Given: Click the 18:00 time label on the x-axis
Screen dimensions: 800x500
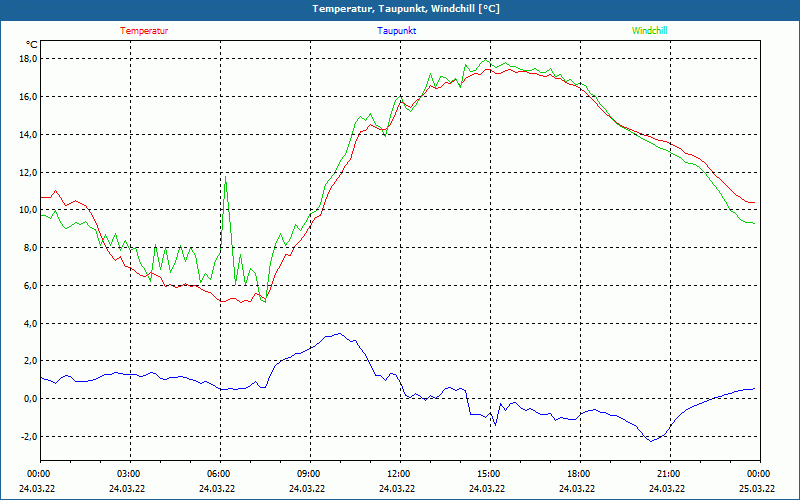Looking at the screenshot, I should [578, 474].
